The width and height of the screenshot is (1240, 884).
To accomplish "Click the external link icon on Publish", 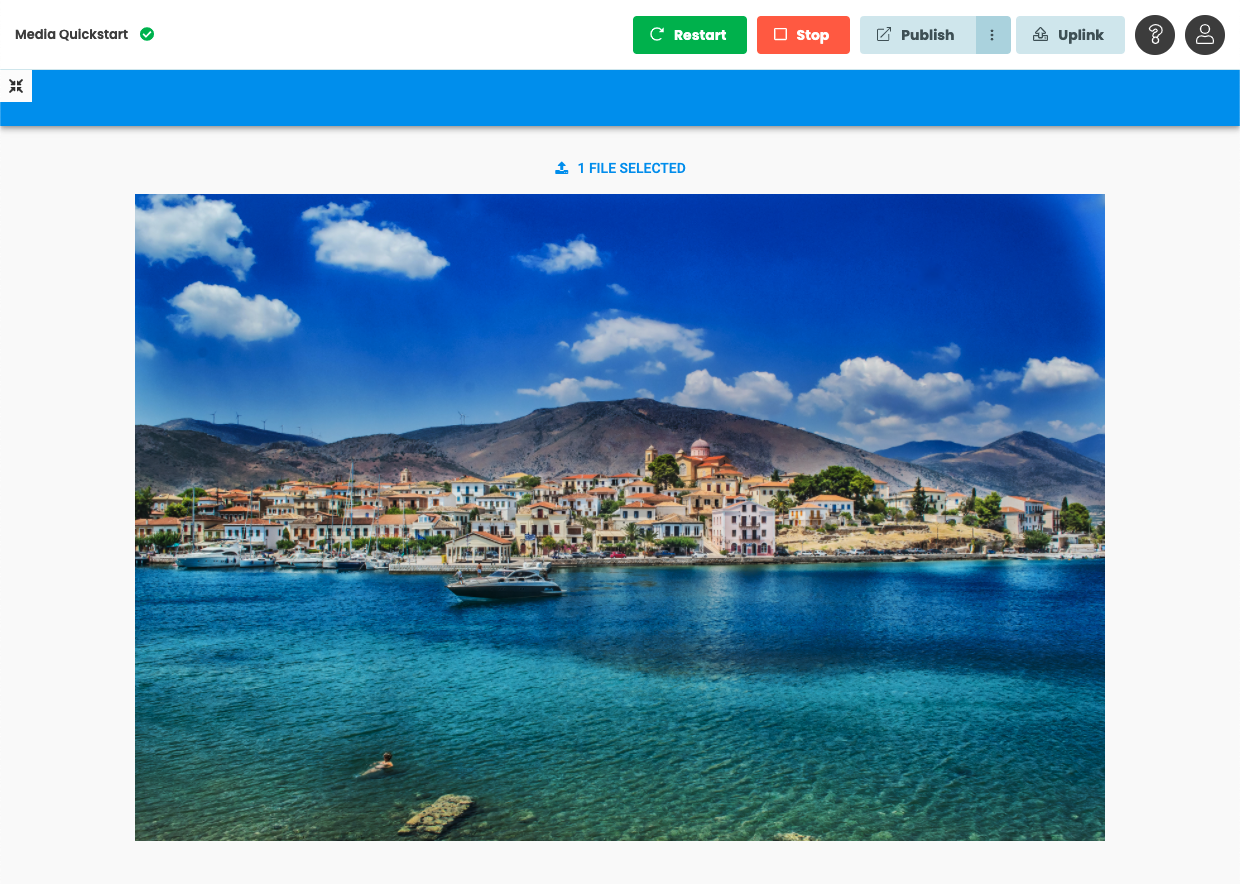I will [x=884, y=34].
